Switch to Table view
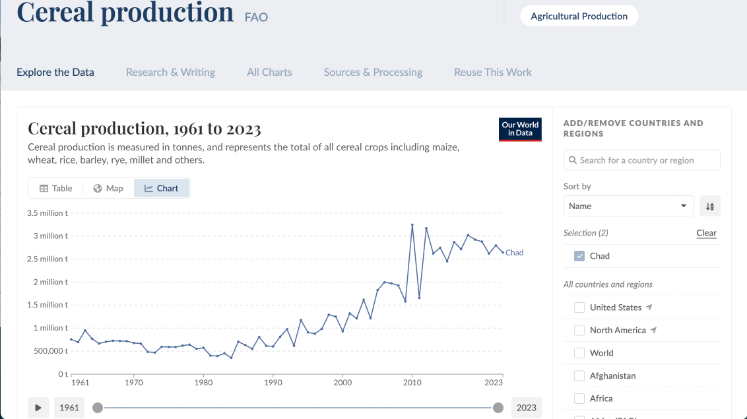The width and height of the screenshot is (747, 419). click(x=56, y=188)
